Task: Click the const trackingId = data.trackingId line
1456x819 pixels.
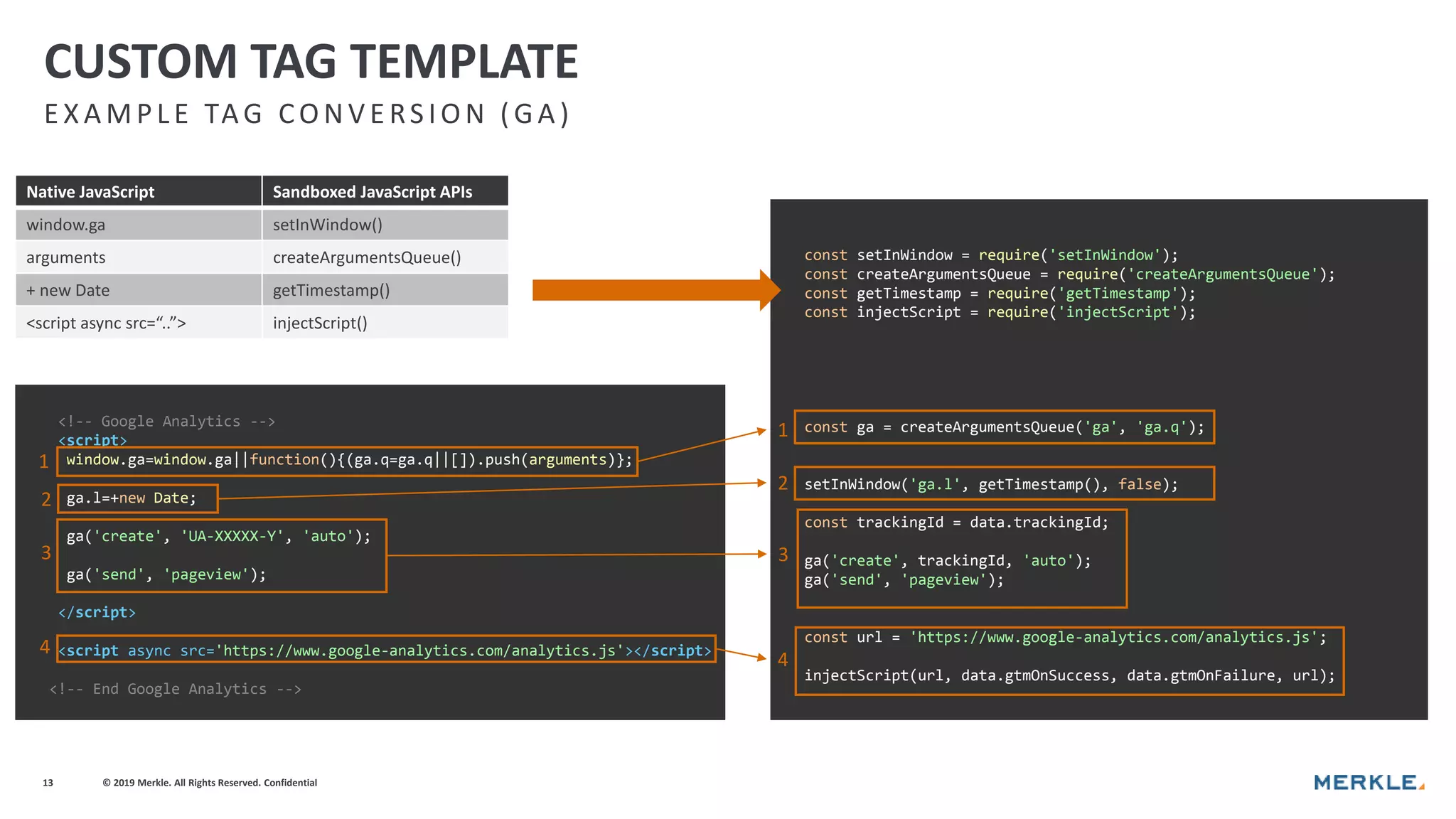Action: [955, 523]
